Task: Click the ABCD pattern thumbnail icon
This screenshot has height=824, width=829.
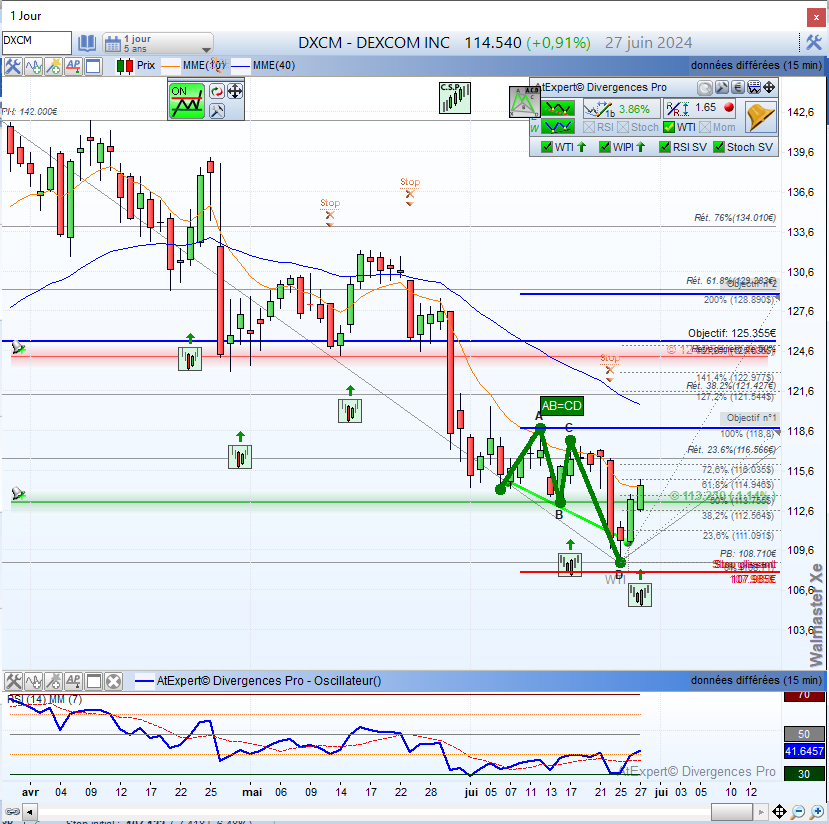Action: tap(524, 102)
